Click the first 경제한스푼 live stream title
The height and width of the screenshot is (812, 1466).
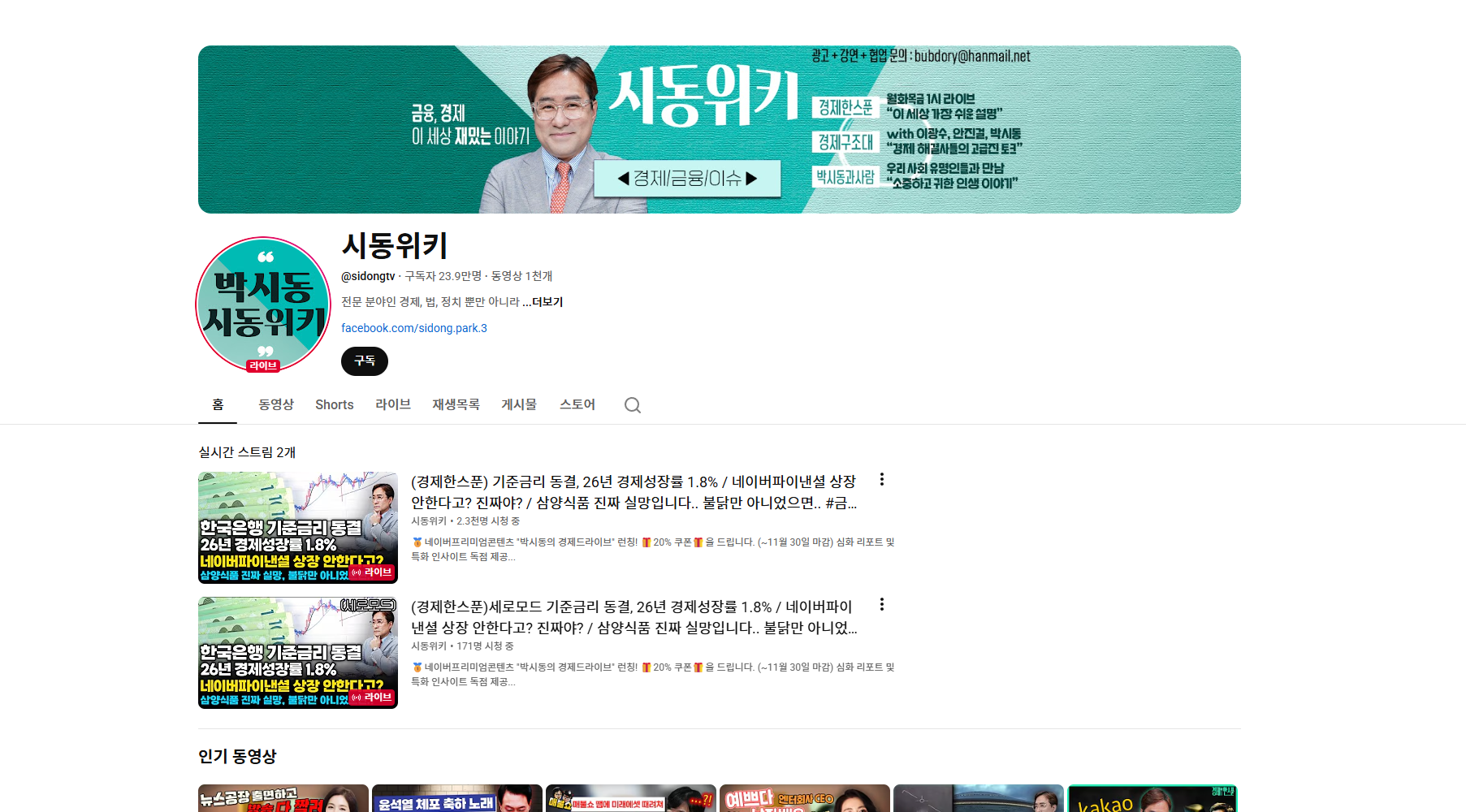point(634,492)
